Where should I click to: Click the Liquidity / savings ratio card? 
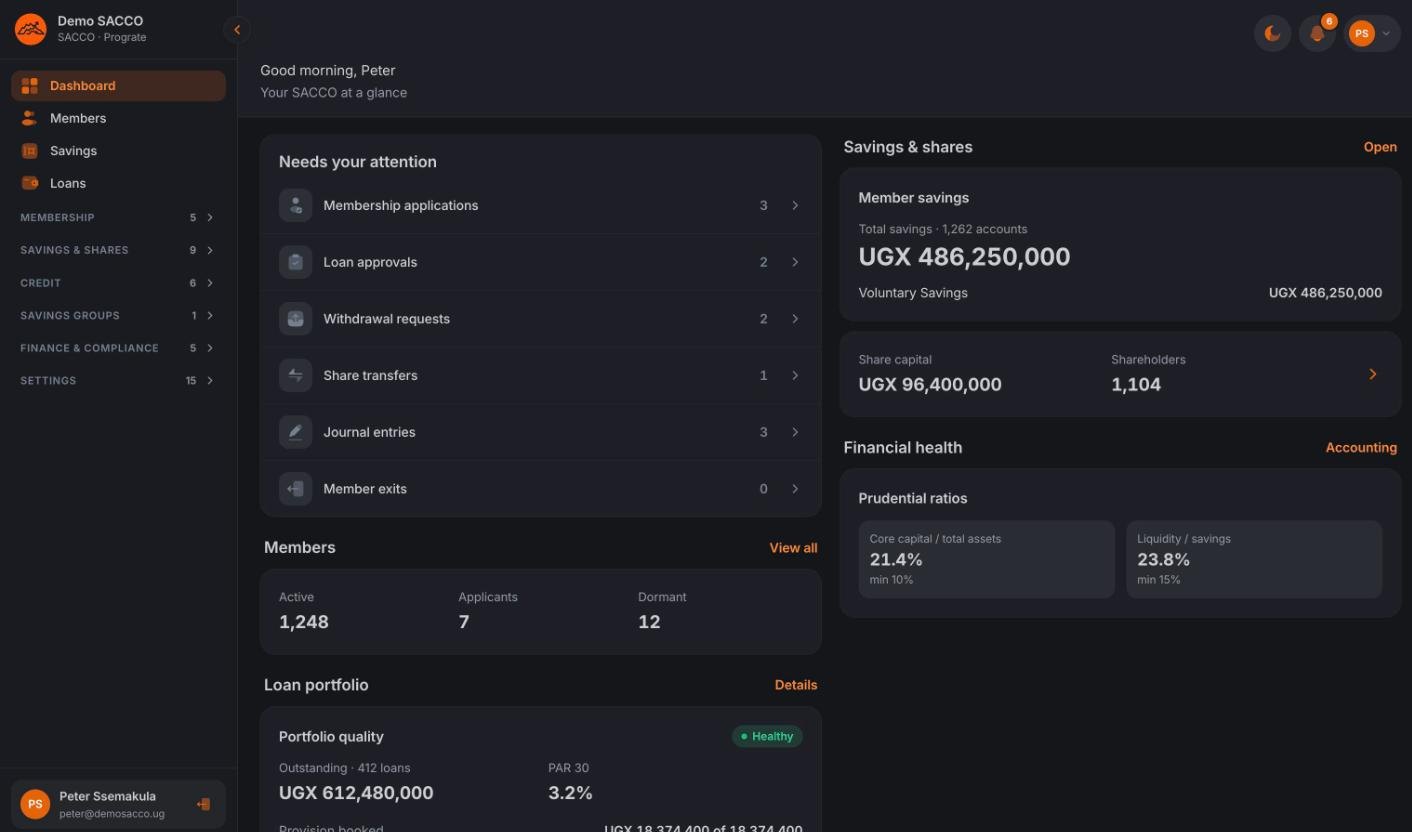click(x=1254, y=559)
